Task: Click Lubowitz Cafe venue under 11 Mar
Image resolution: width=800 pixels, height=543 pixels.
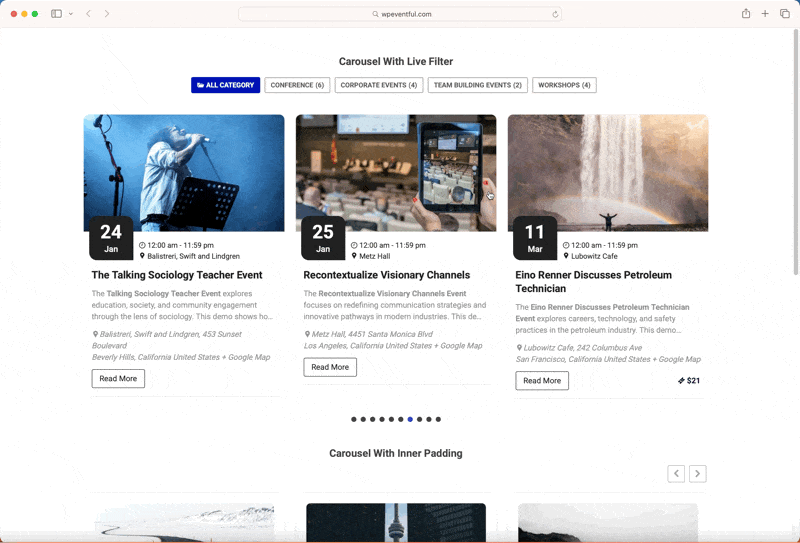Action: [x=594, y=256]
